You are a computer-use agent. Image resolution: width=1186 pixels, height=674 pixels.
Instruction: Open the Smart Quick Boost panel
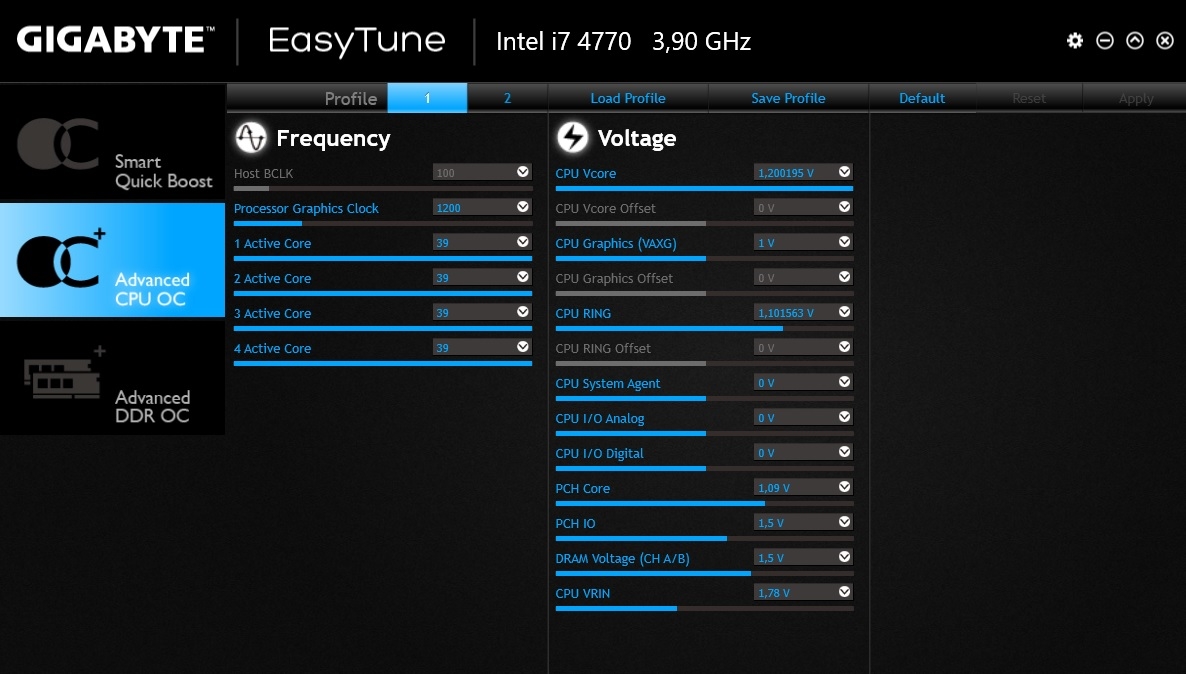(113, 142)
